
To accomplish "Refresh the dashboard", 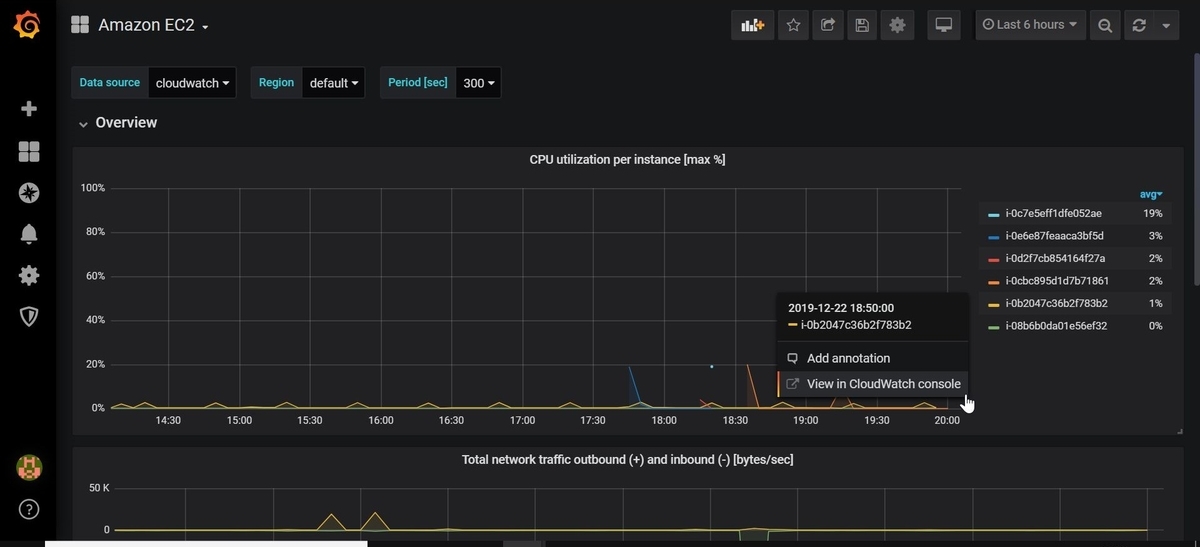I will point(1138,26).
